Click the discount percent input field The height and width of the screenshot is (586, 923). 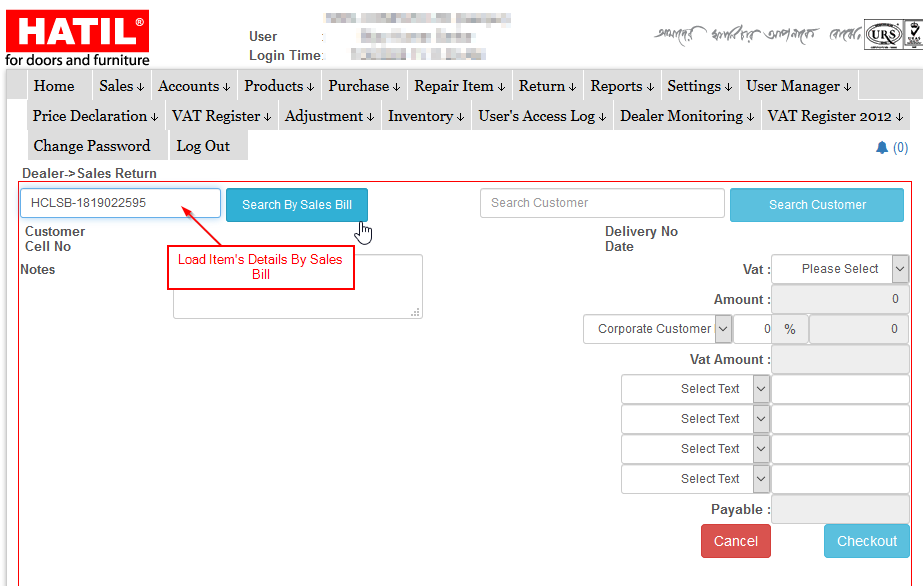pos(752,329)
